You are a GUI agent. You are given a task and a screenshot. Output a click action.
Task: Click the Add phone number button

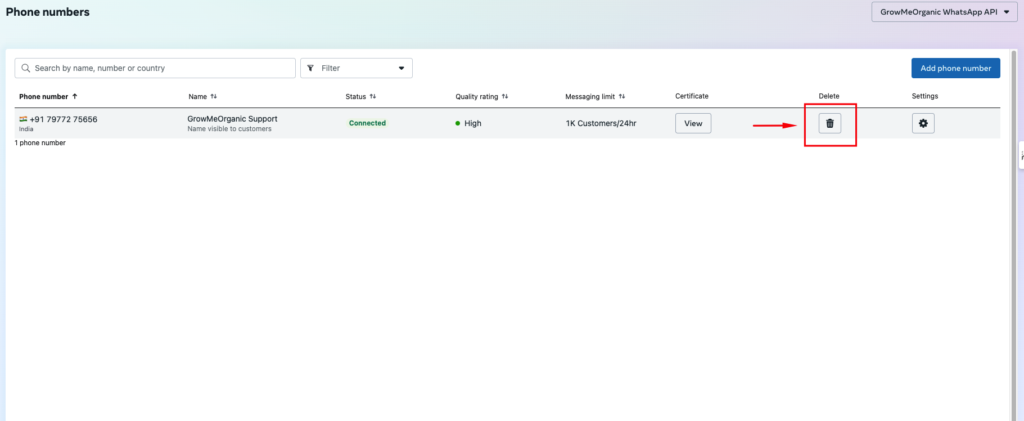coord(955,68)
